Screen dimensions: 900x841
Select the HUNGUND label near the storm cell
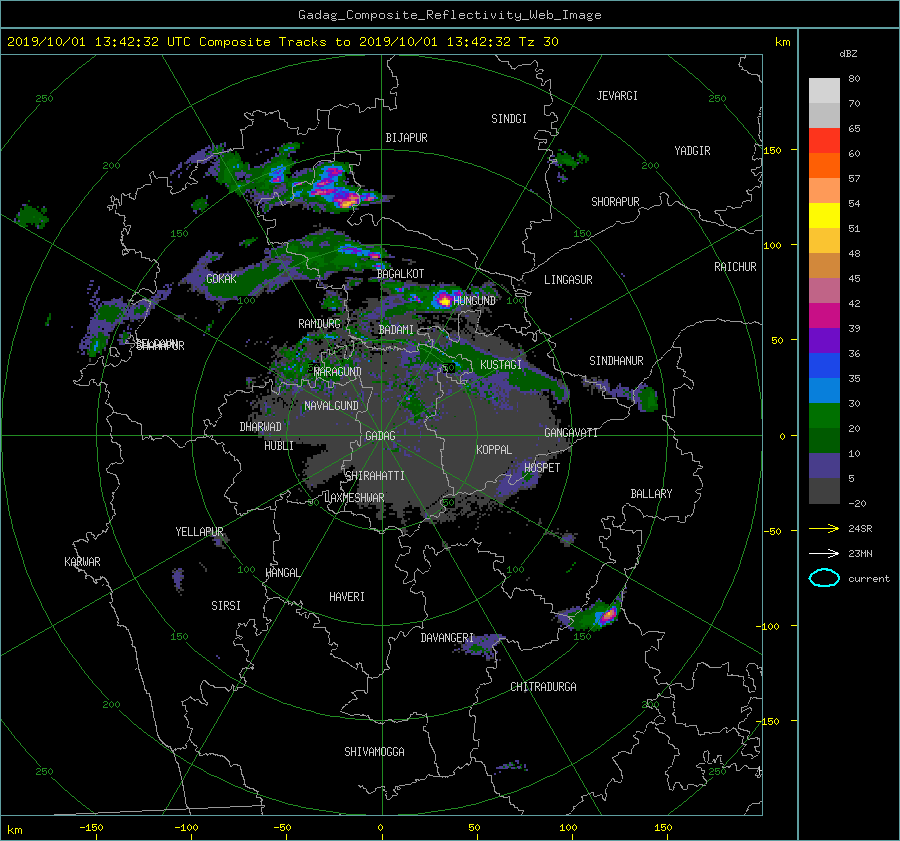(474, 300)
